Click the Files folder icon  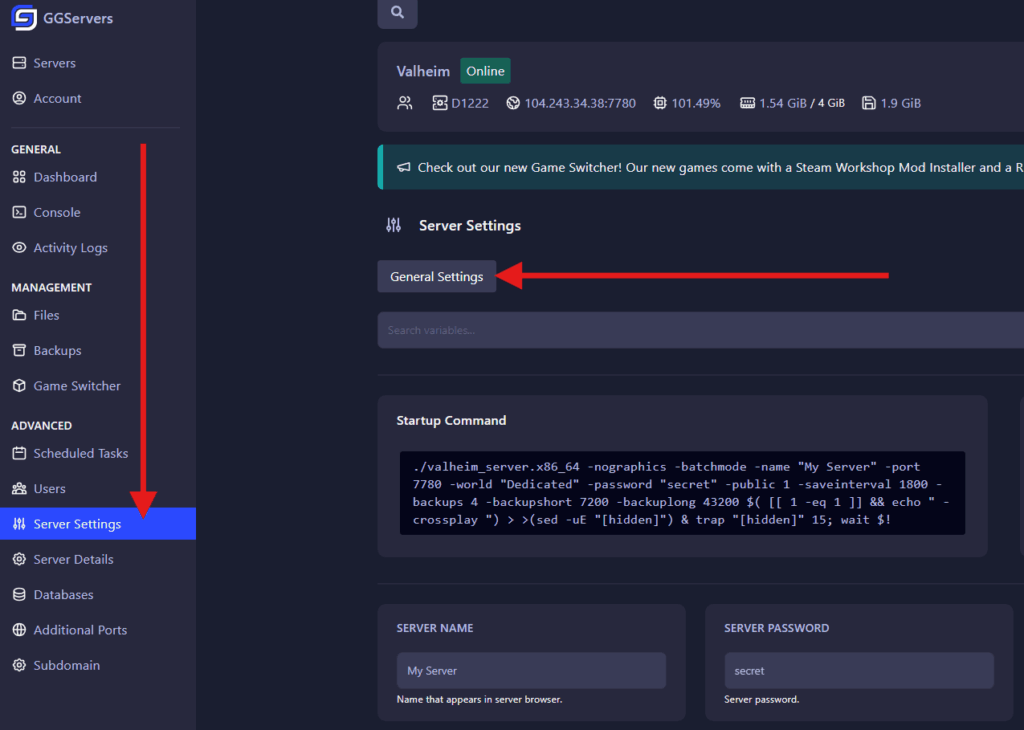pyautogui.click(x=18, y=315)
